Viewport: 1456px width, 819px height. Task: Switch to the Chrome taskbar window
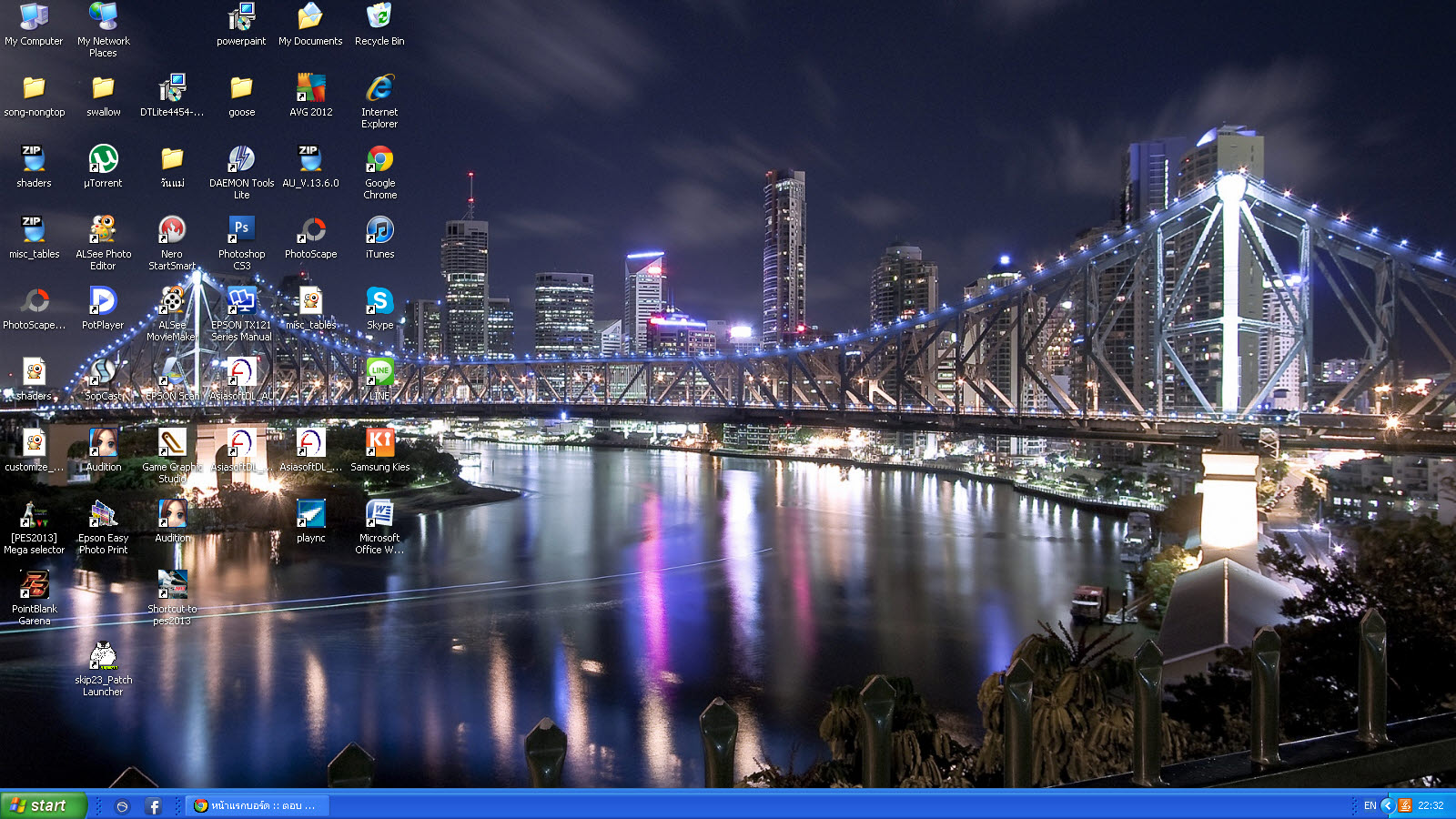click(258, 806)
